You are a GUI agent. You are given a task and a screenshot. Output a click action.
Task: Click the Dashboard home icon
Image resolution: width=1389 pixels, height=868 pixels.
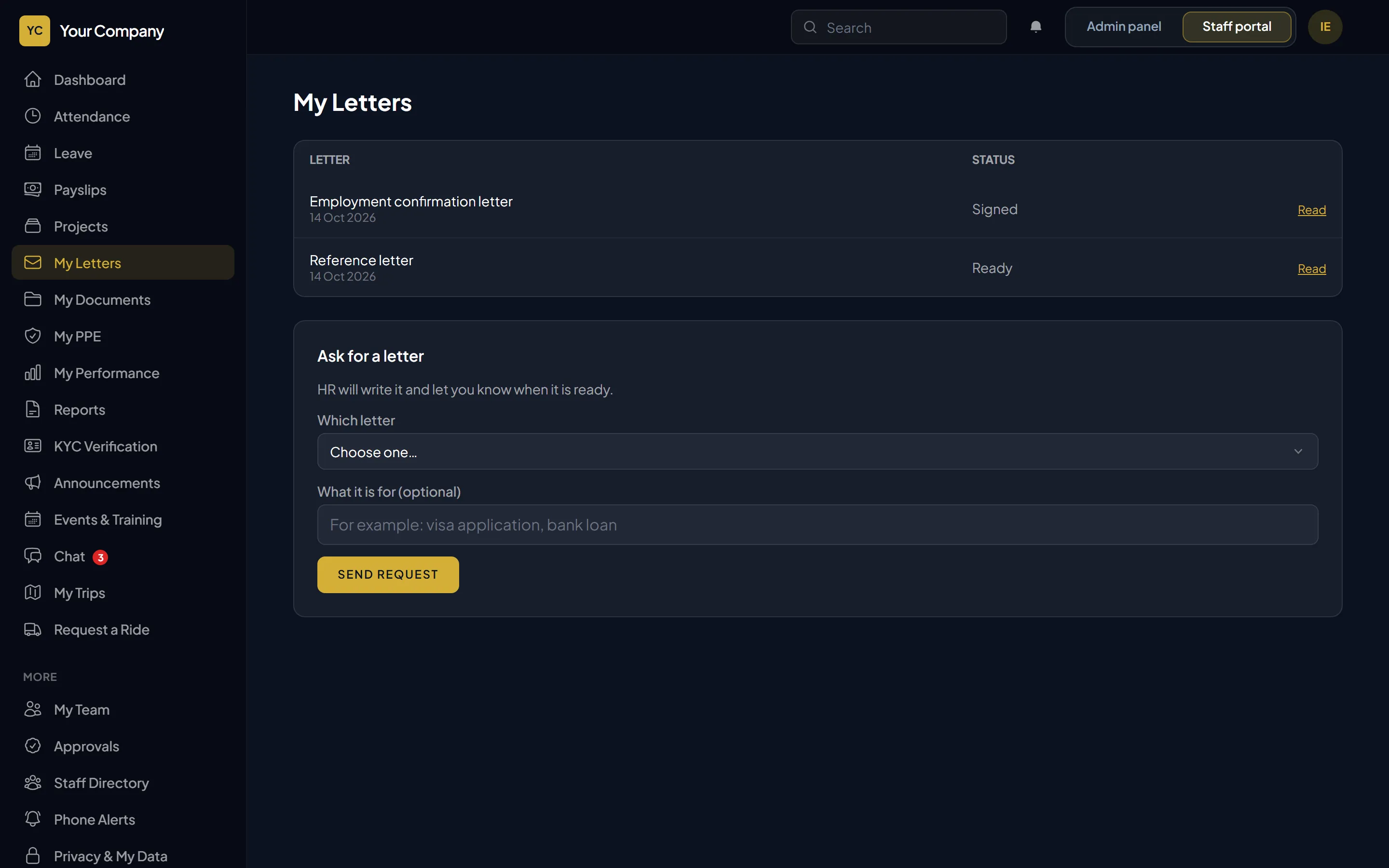coord(33,79)
